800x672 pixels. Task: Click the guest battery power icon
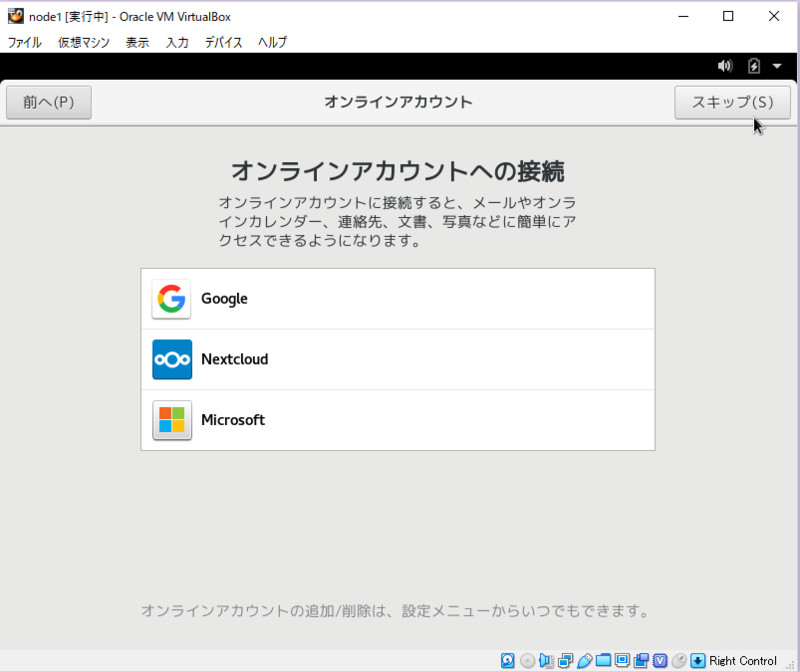pyautogui.click(x=754, y=66)
